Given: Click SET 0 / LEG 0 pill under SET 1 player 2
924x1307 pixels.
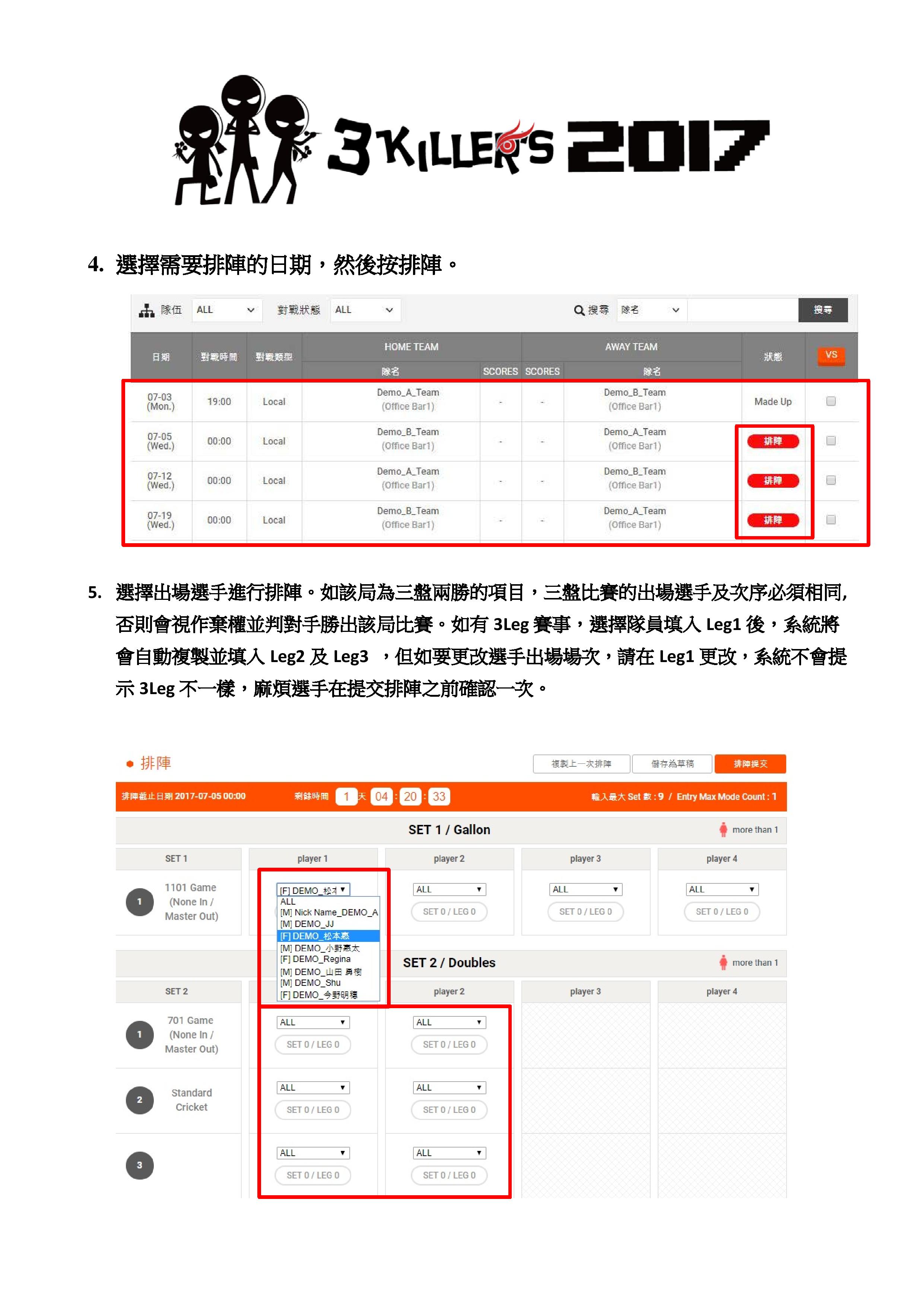Looking at the screenshot, I should [x=450, y=912].
